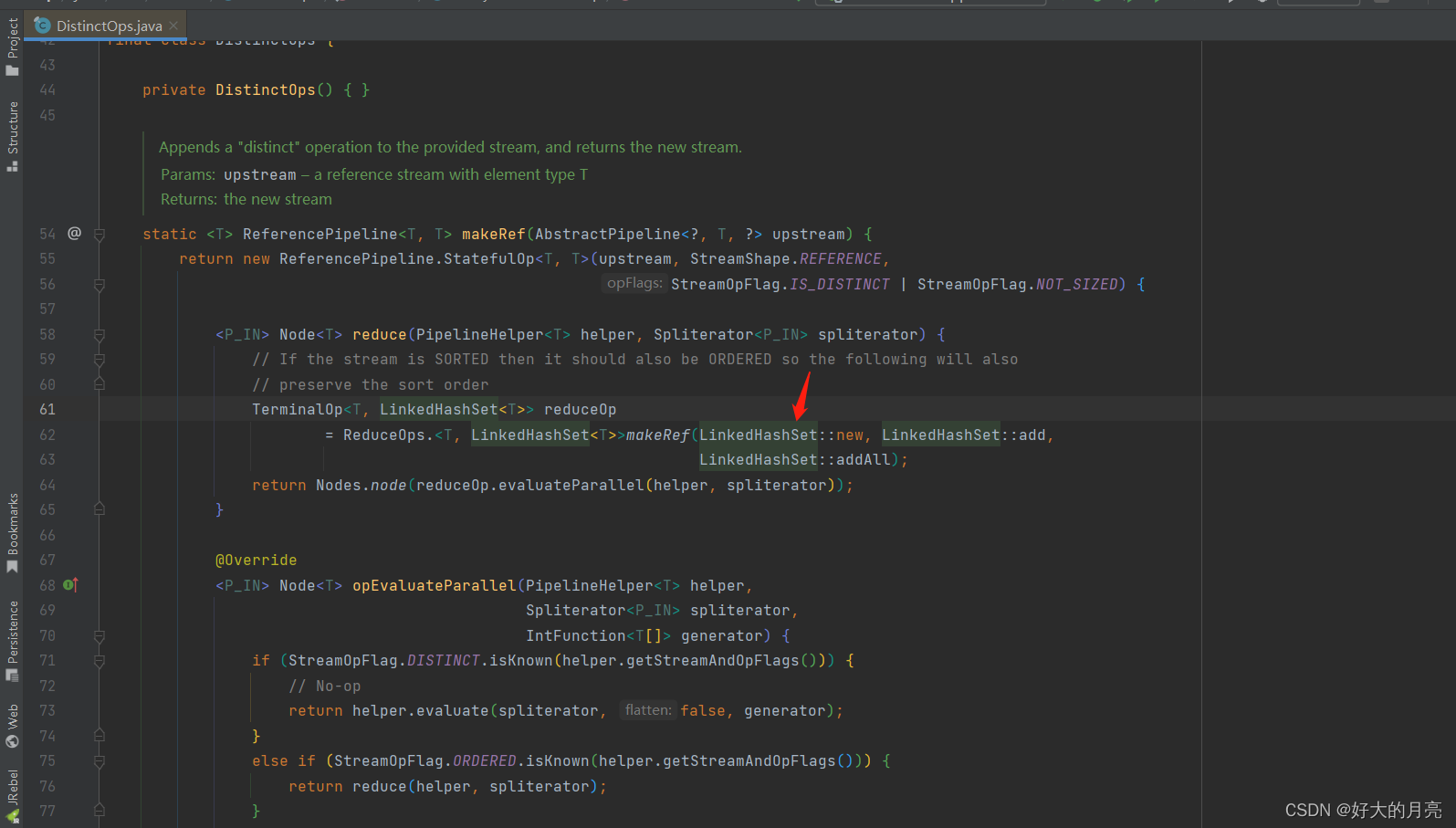The width and height of the screenshot is (1456, 828).
Task: Collapse the anonymous class fold on line 56
Action: (100, 285)
